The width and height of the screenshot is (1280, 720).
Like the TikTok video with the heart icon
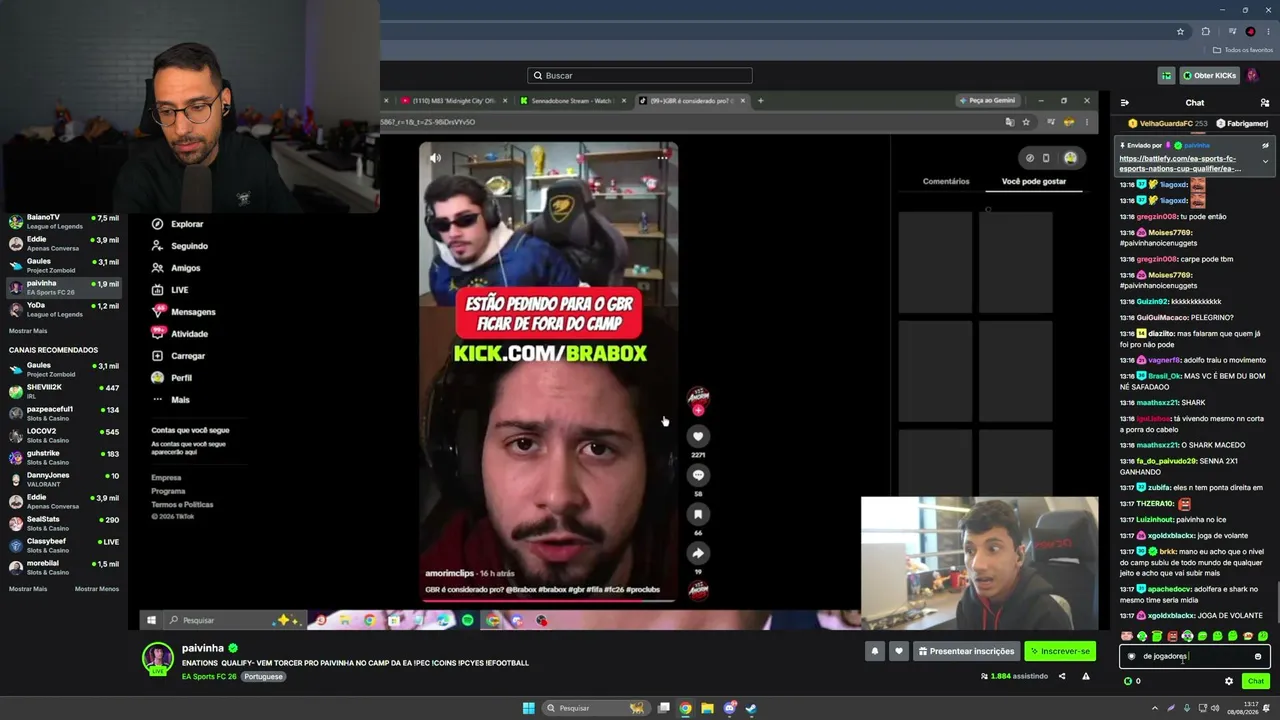(699, 436)
